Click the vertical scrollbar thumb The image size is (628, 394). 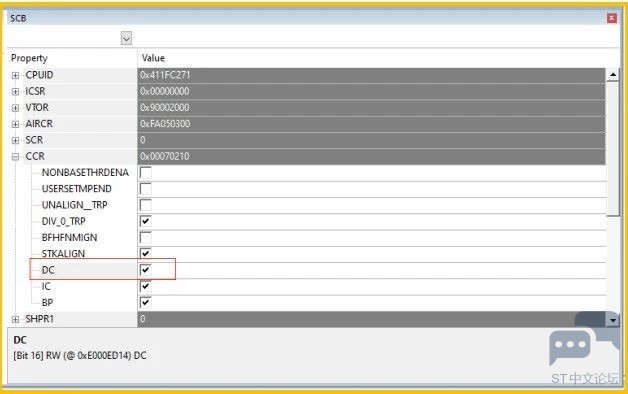point(613,149)
